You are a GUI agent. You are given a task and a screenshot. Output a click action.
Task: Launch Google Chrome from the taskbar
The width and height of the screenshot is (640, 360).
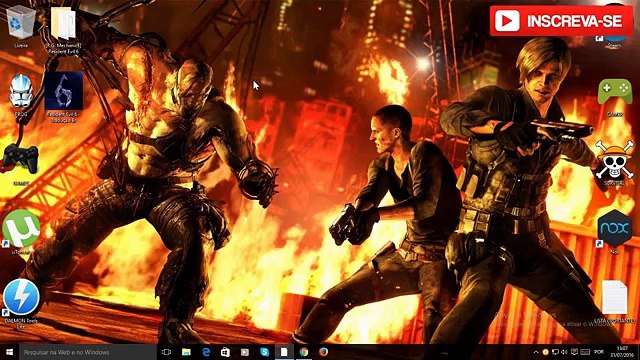coord(304,352)
